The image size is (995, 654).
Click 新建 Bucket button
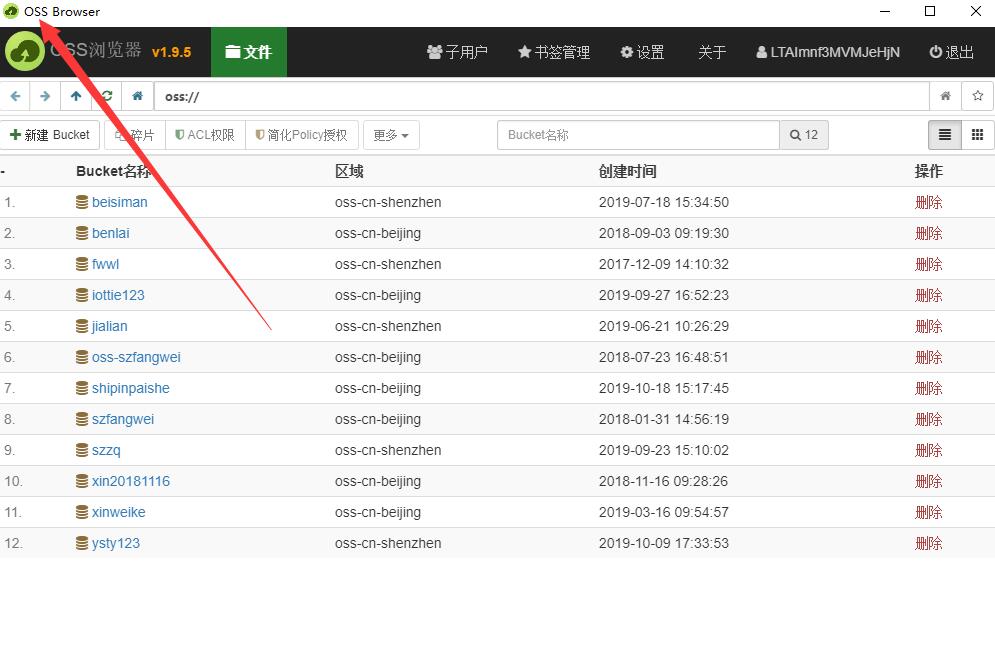pyautogui.click(x=50, y=135)
